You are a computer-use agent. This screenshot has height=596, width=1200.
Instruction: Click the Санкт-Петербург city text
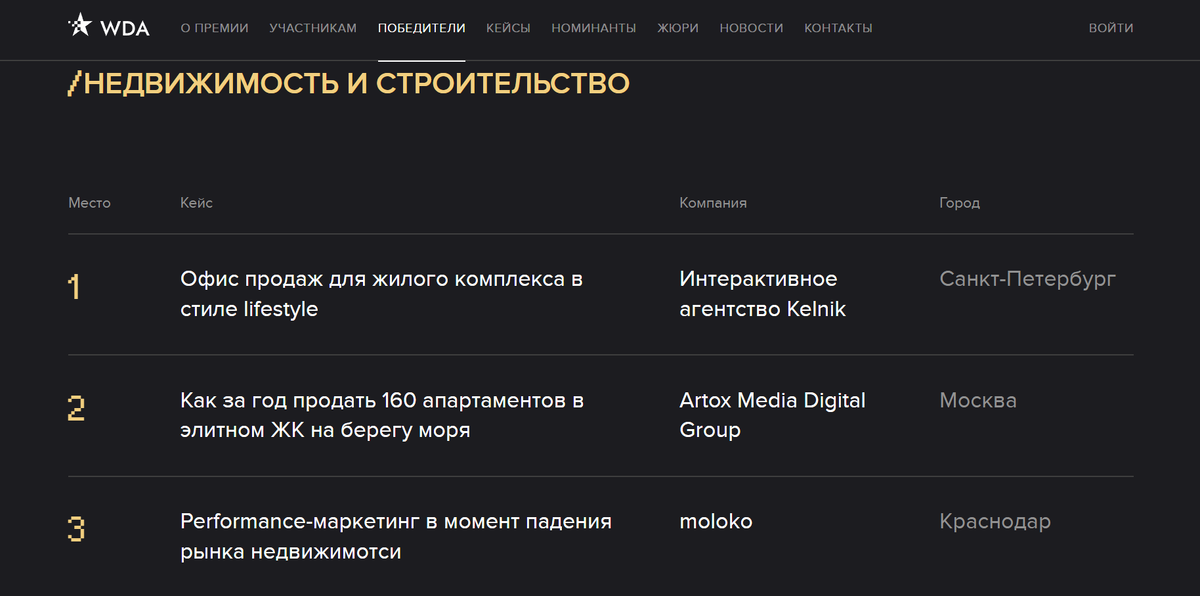tap(1028, 279)
